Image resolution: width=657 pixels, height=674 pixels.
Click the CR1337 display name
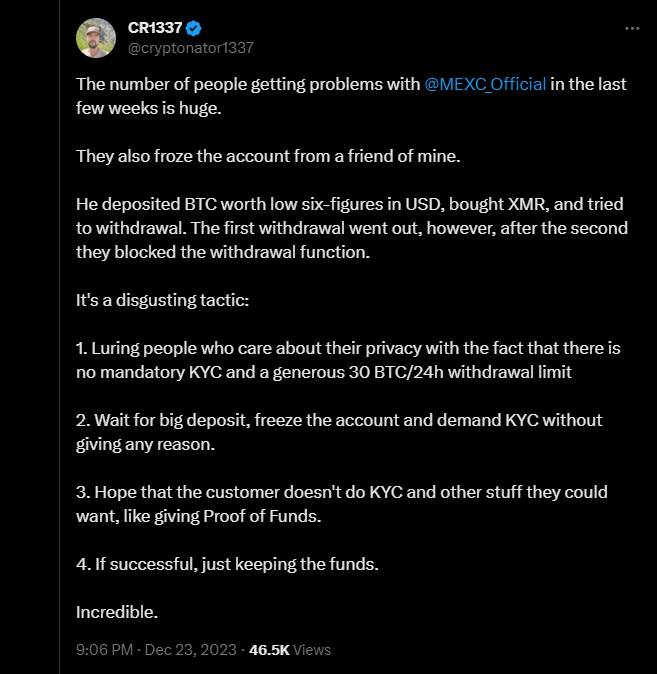click(155, 28)
